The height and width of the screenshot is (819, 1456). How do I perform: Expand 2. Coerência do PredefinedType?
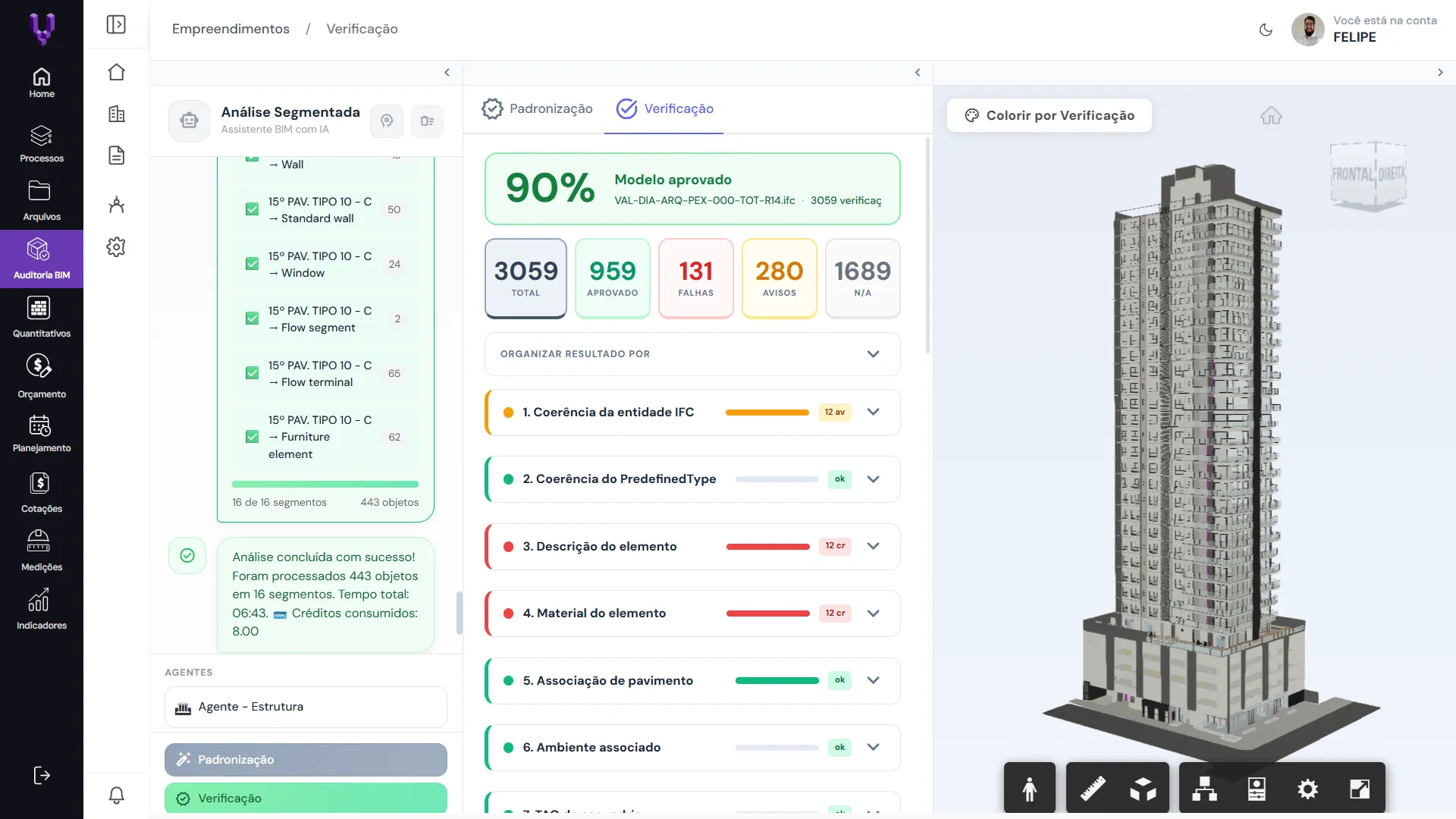tap(873, 479)
